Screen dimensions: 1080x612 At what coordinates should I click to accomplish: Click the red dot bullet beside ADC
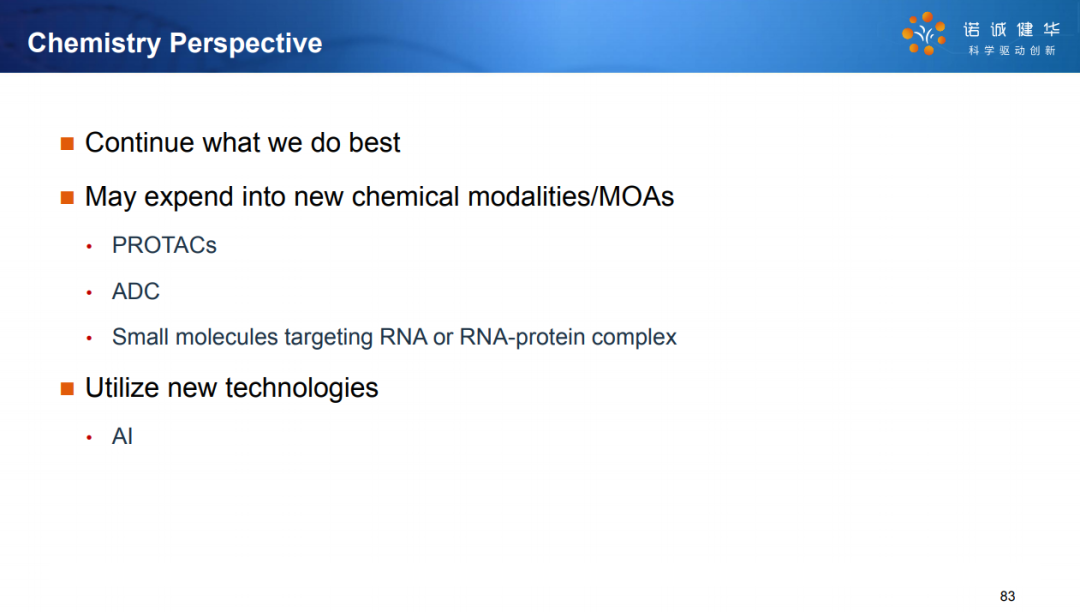tap(89, 293)
